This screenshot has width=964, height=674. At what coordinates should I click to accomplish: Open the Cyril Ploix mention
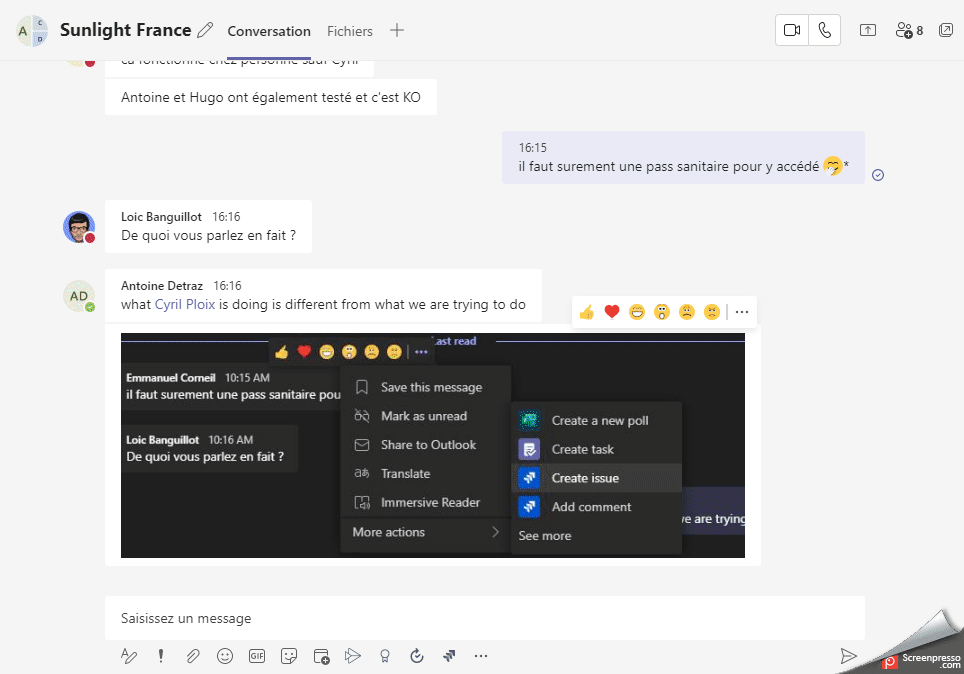[184, 304]
